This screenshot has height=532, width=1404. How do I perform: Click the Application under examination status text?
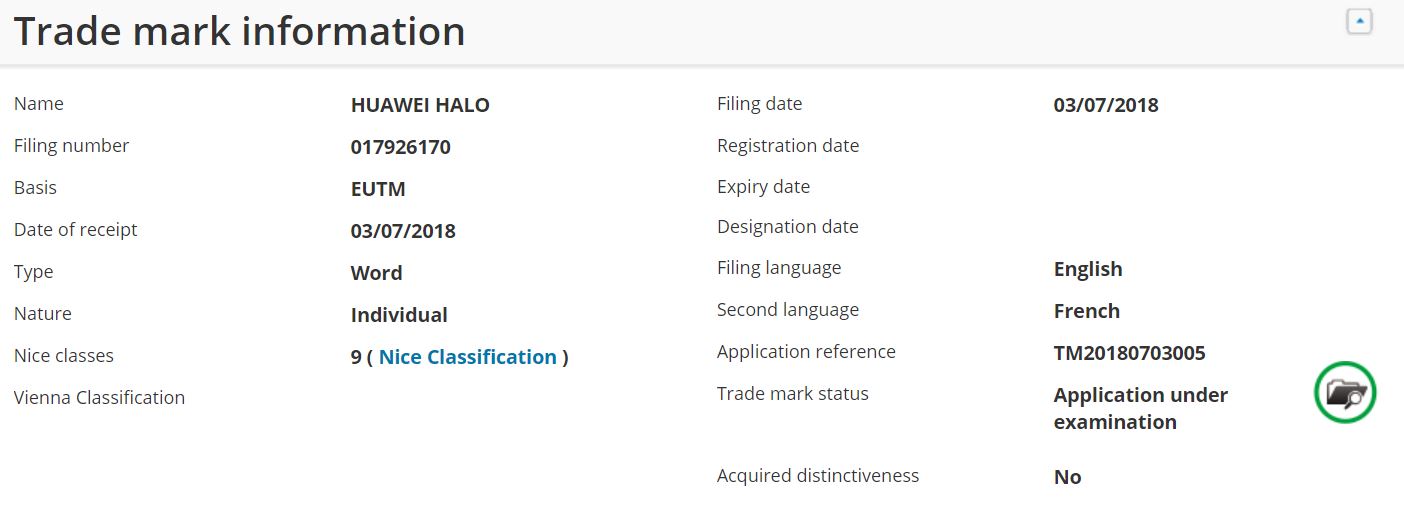1140,408
